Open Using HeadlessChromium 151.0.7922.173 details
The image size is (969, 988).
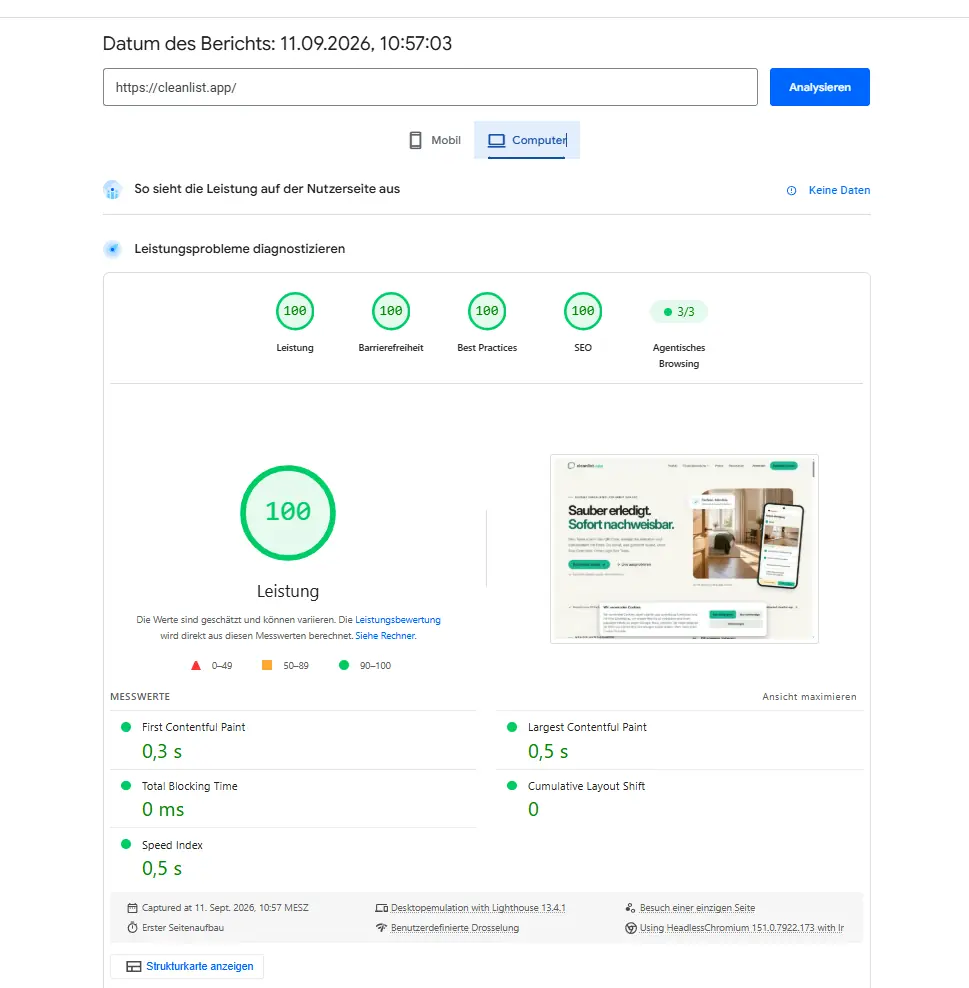[742, 928]
